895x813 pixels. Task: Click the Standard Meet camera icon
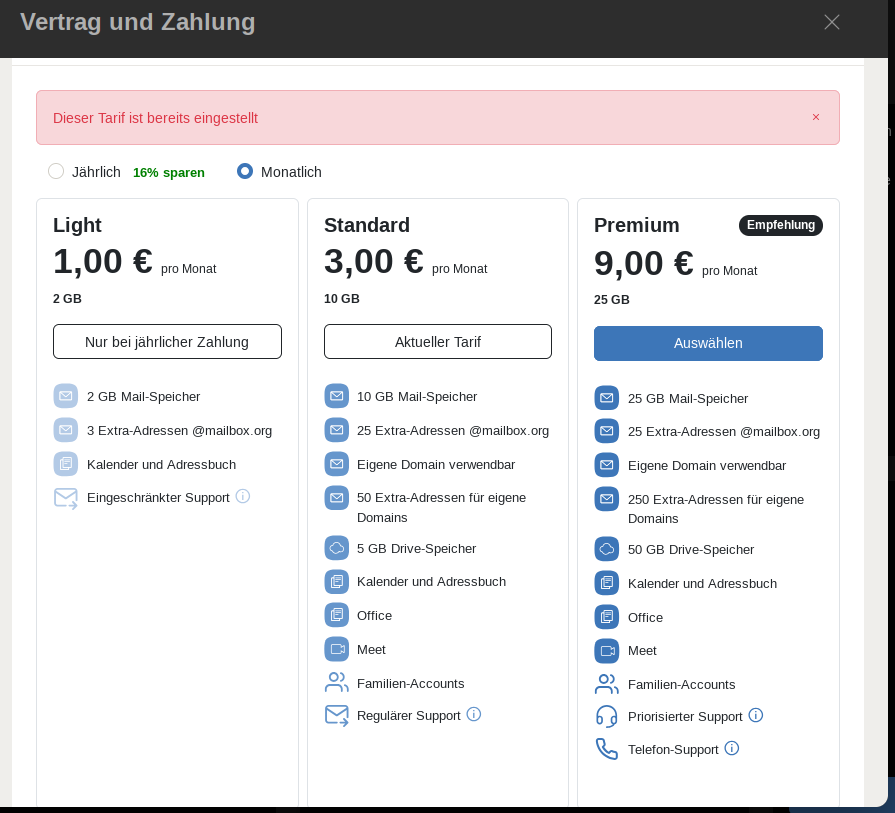coord(337,649)
